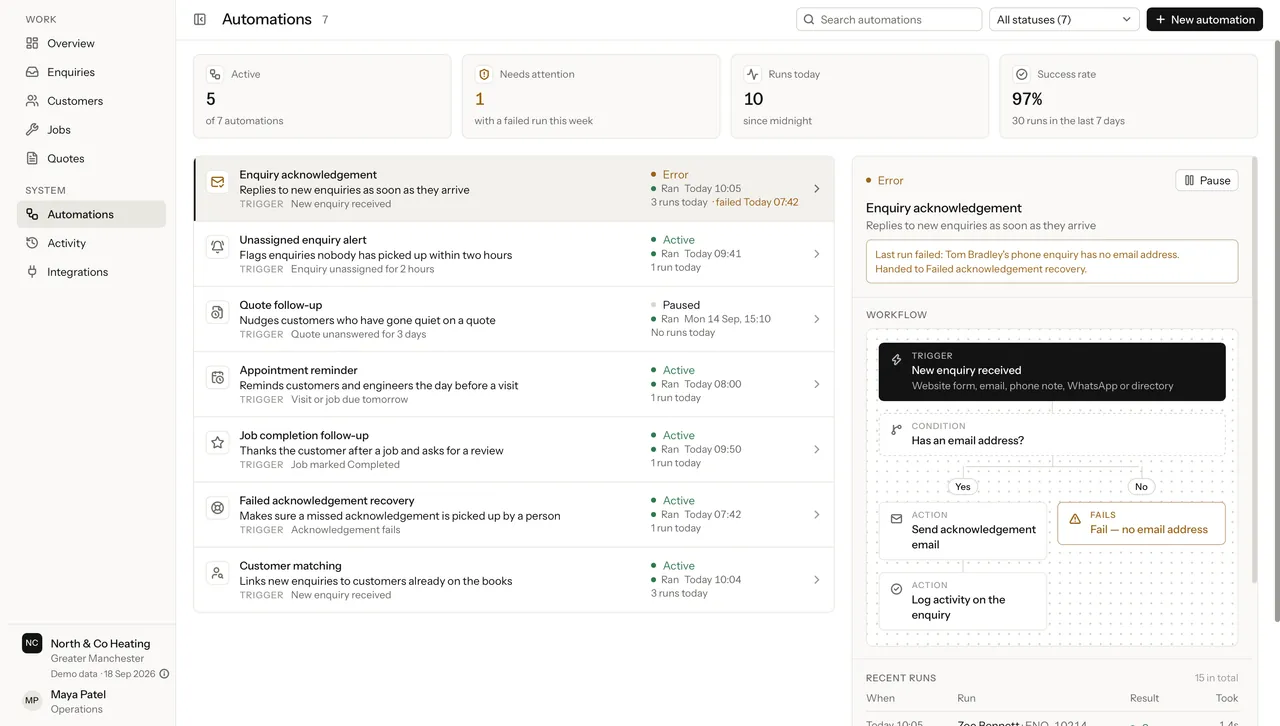
Task: Click the Quotes document icon
Action: coord(32,158)
